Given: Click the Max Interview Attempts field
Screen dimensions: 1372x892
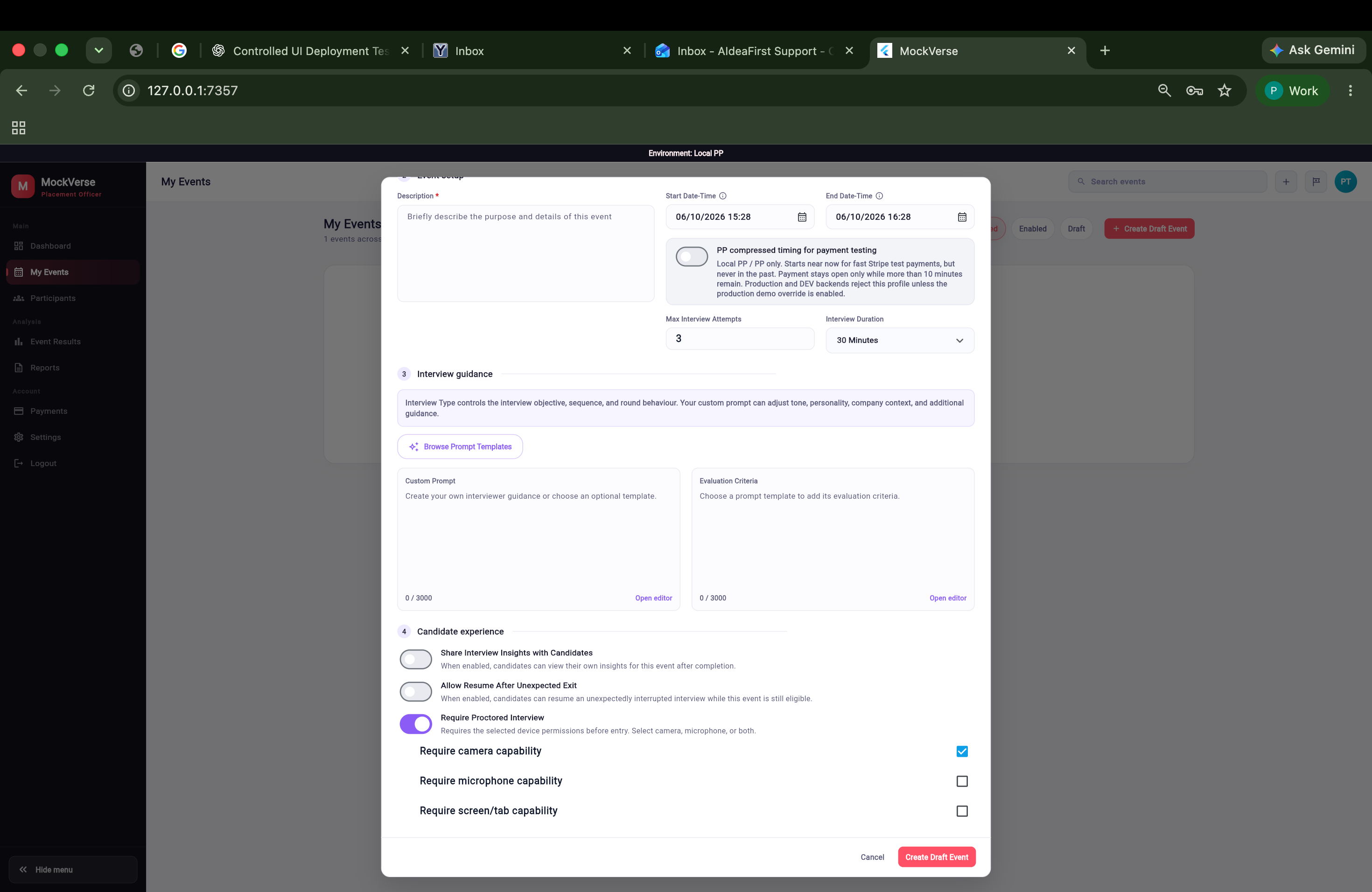Looking at the screenshot, I should coord(740,339).
